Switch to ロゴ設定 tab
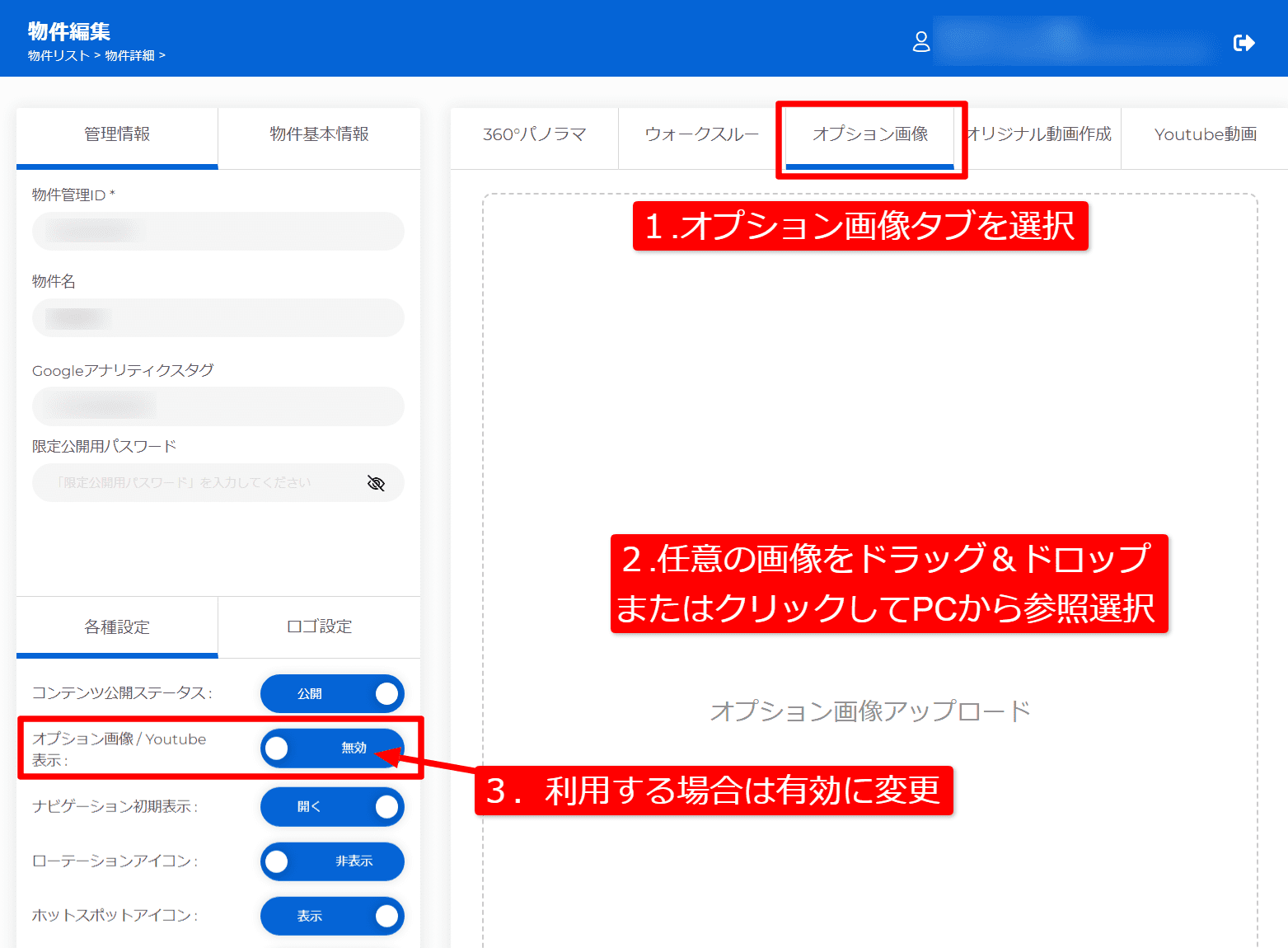This screenshot has height=948, width=1288. [x=319, y=627]
